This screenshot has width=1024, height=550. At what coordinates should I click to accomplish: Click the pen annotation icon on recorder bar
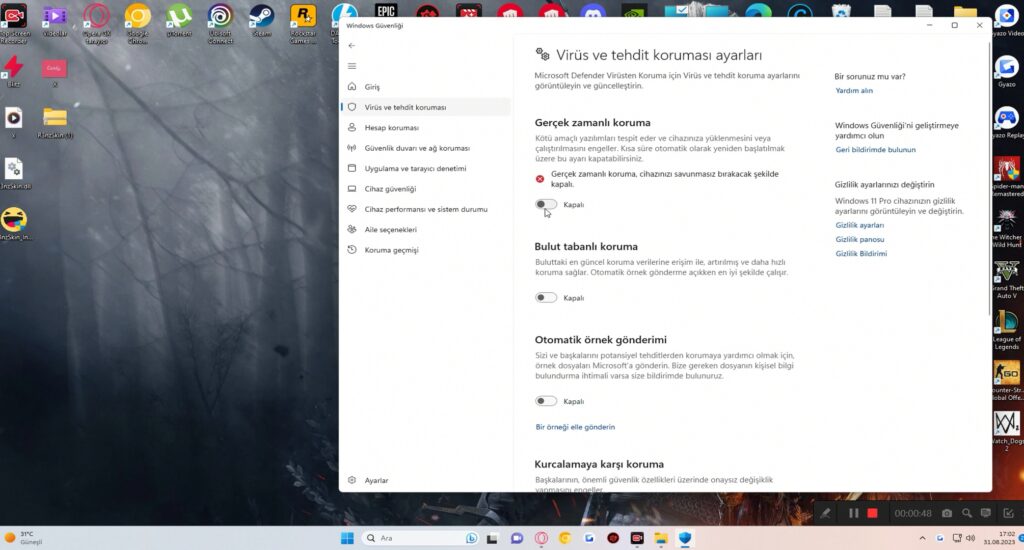825,513
